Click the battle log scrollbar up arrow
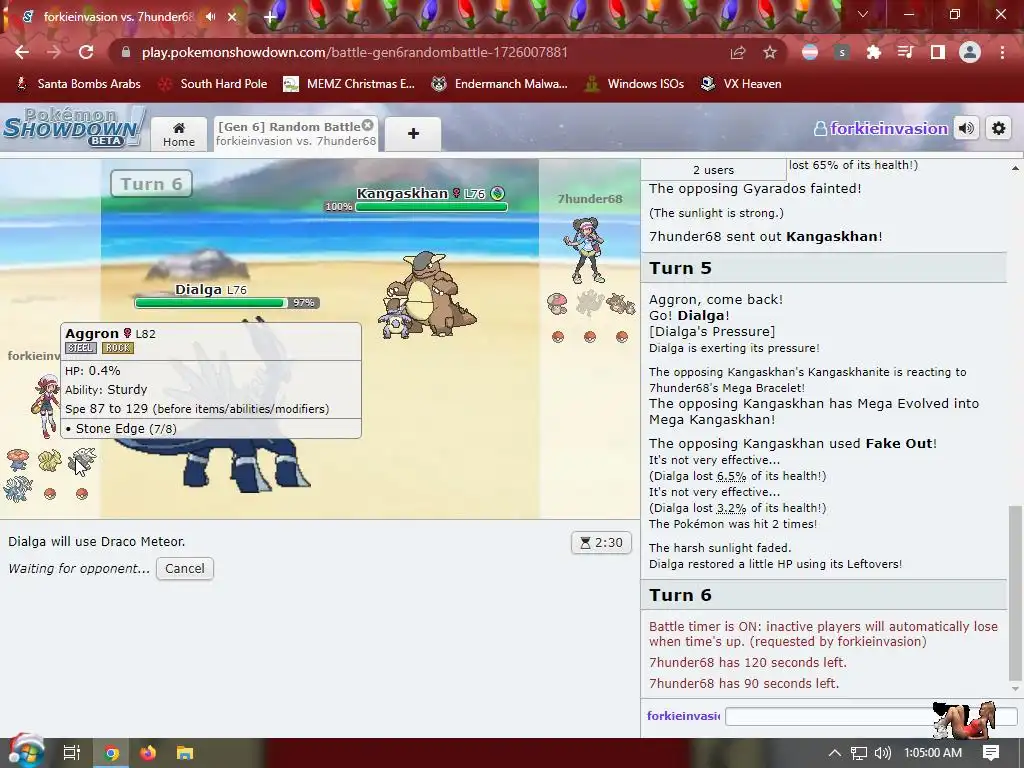Viewport: 1024px width, 768px height. pyautogui.click(x=1015, y=168)
